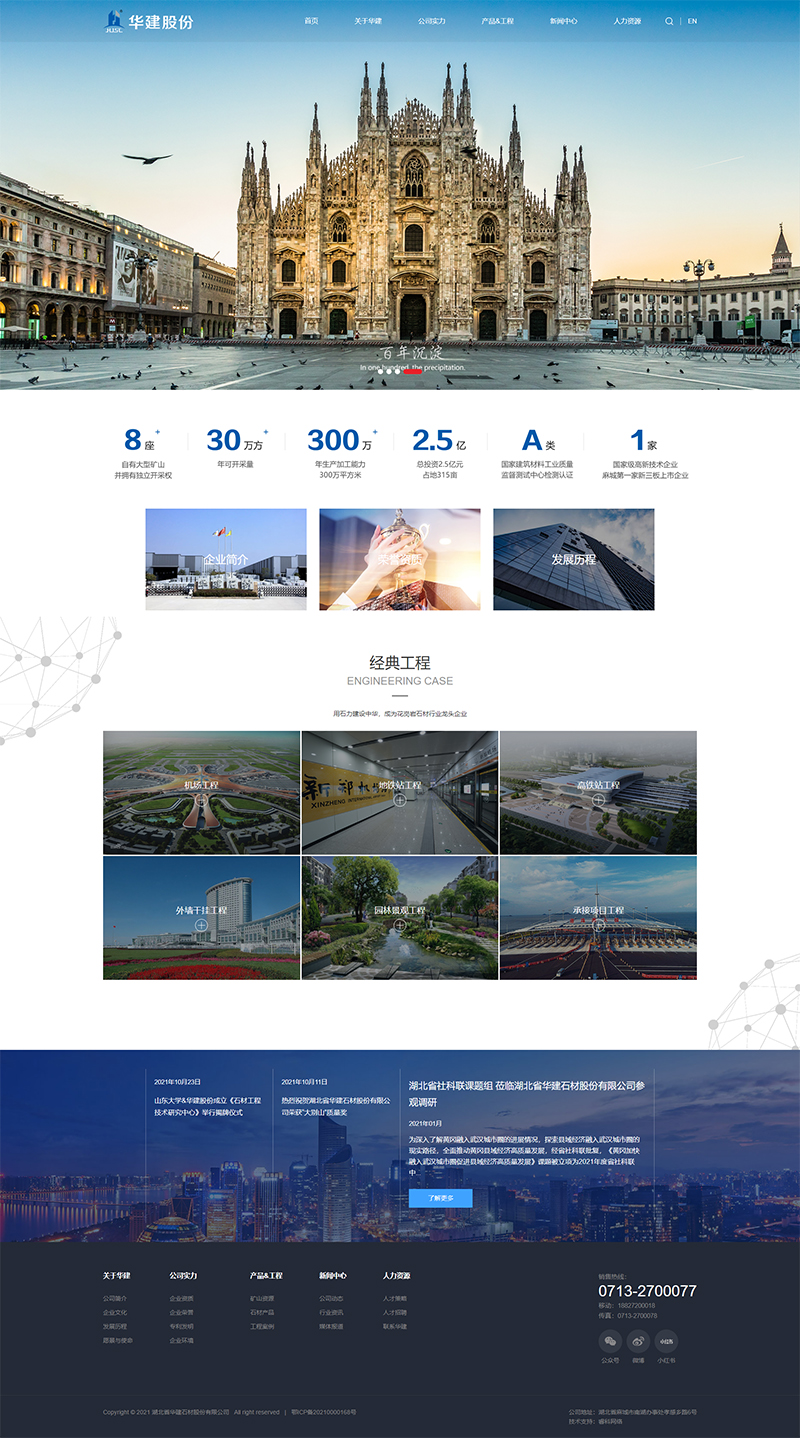Click plus icon on 高铁站工程 tile
Screen dimensions: 800x1438
[x=598, y=800]
